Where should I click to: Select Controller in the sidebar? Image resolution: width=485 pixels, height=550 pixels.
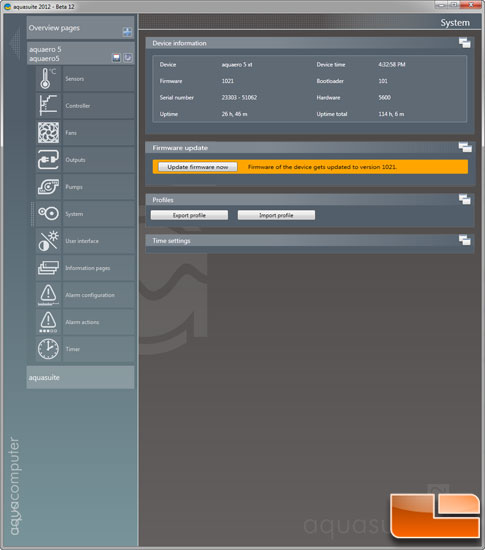pos(99,106)
